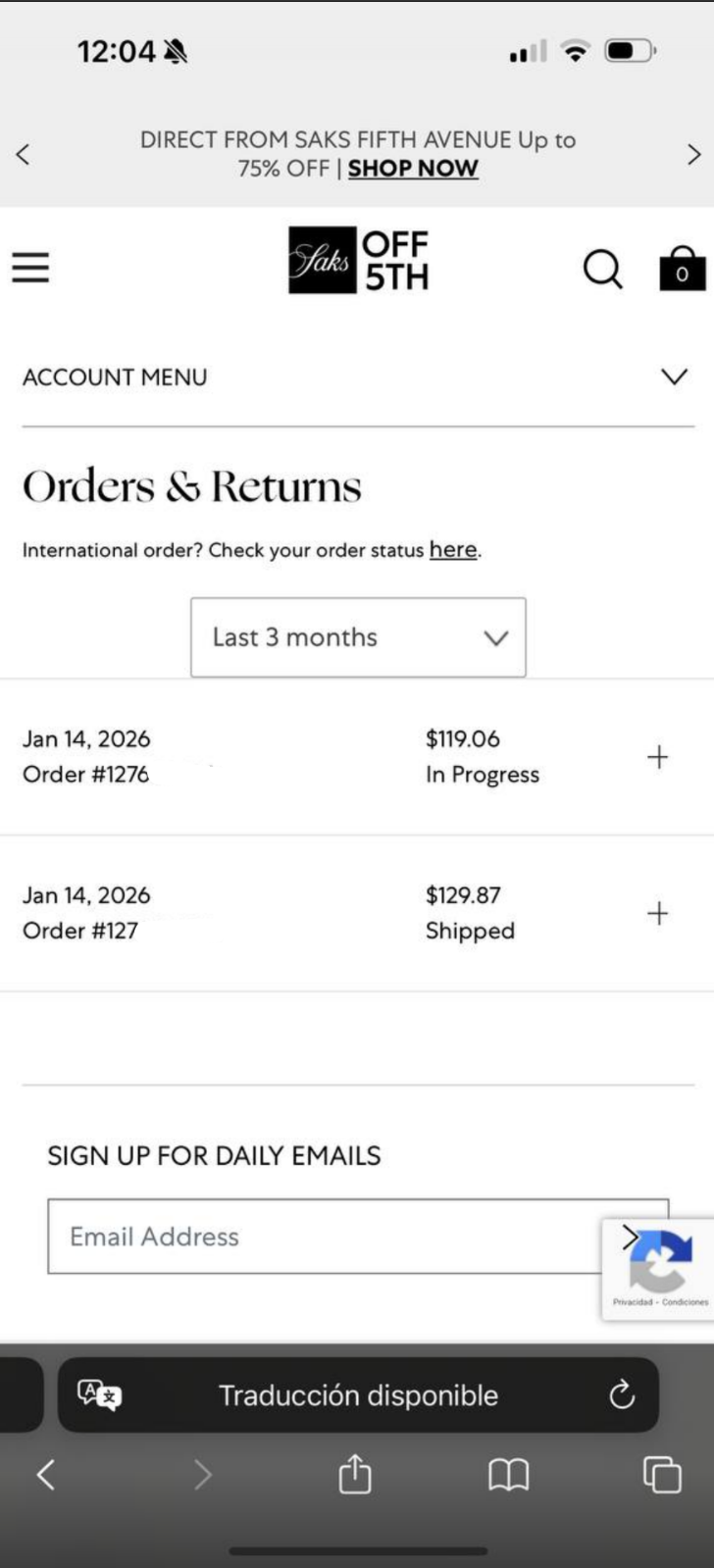
Task: Expand the ACCOUNT MENU chevron
Action: click(x=674, y=378)
